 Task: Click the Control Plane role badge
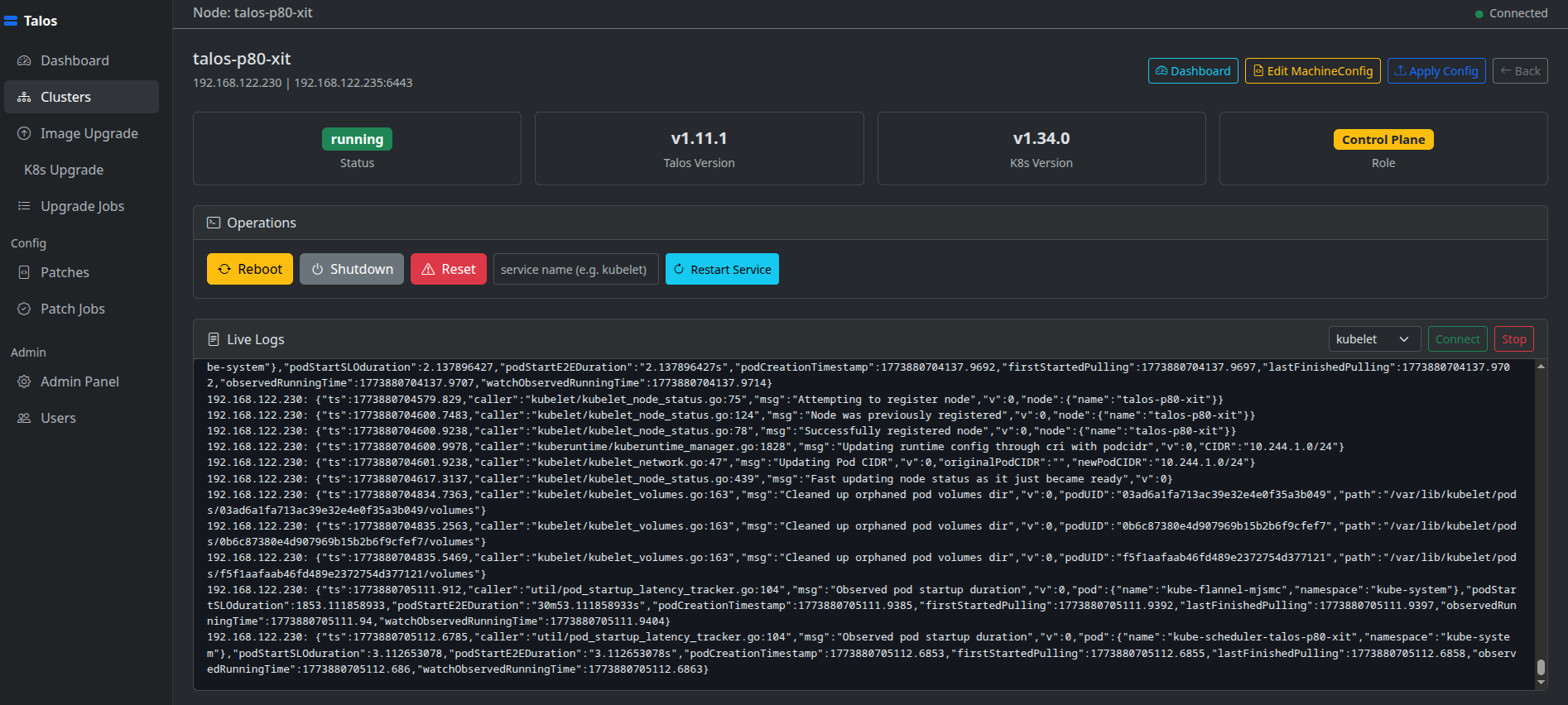click(x=1383, y=139)
